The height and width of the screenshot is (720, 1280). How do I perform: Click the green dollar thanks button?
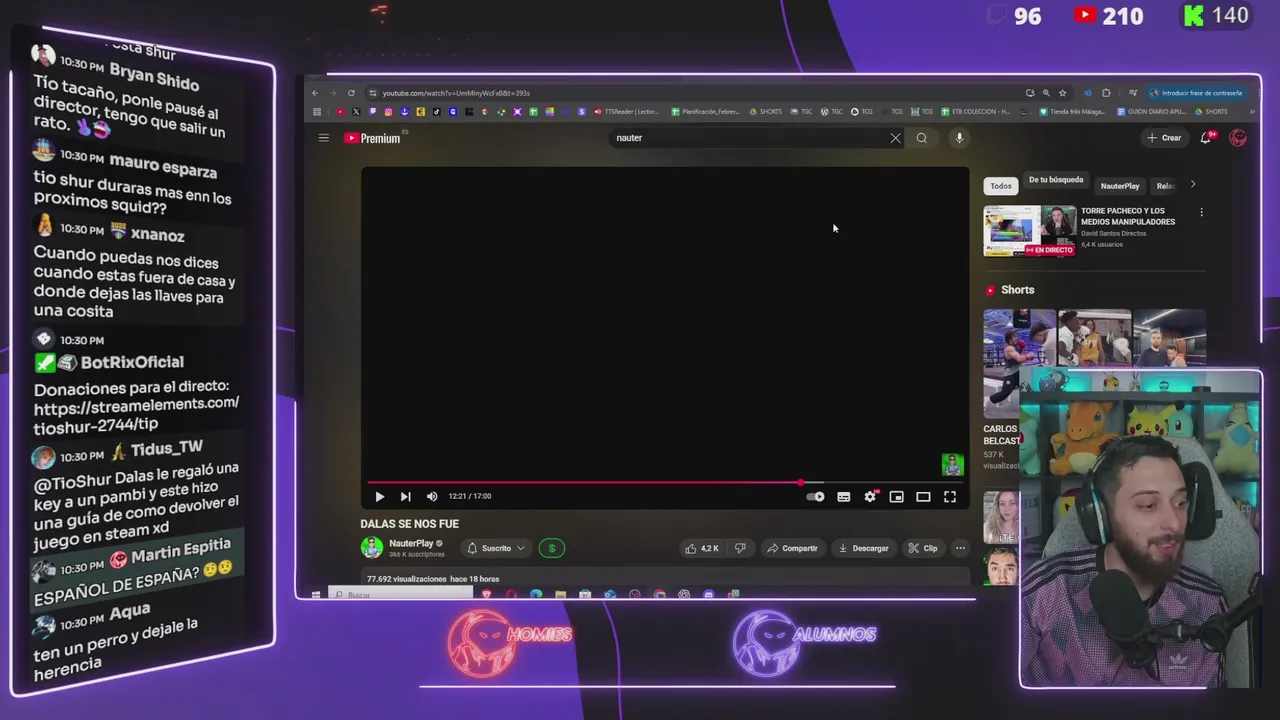click(x=551, y=548)
